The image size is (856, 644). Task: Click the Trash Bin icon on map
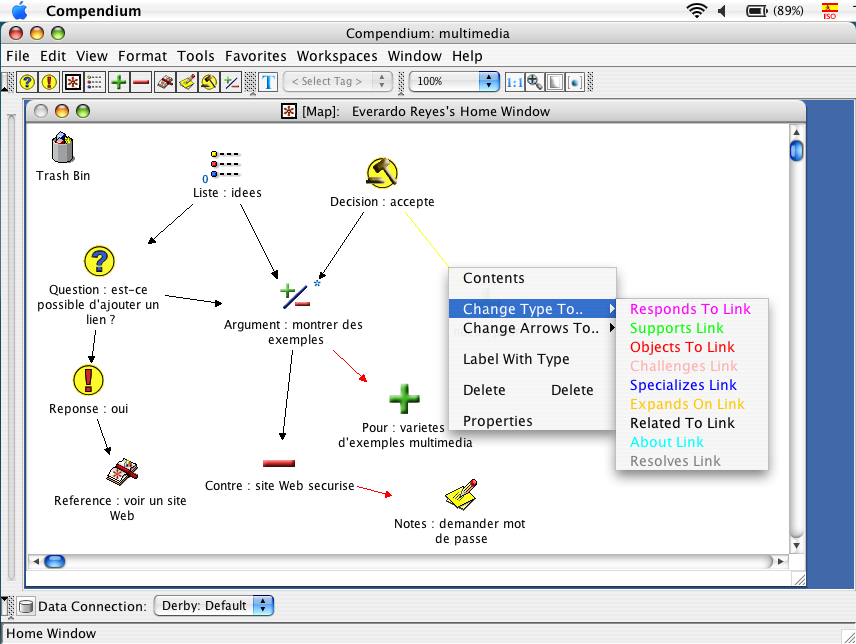tap(63, 150)
